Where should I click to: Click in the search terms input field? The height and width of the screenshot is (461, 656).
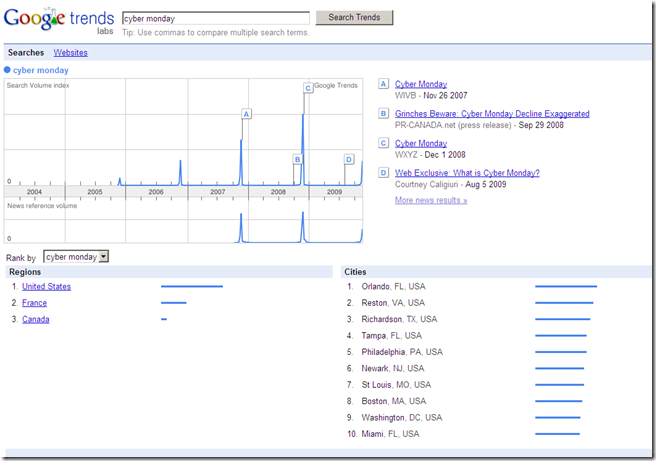point(216,18)
